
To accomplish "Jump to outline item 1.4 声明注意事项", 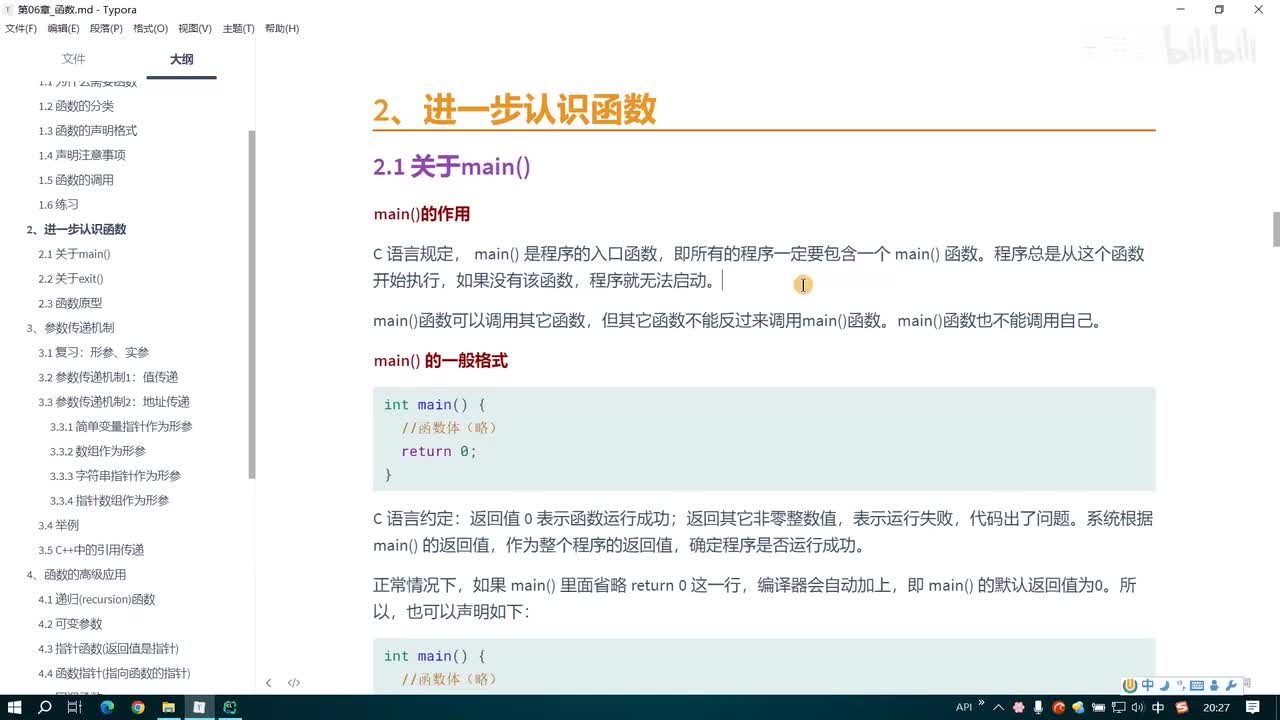I will pos(82,155).
